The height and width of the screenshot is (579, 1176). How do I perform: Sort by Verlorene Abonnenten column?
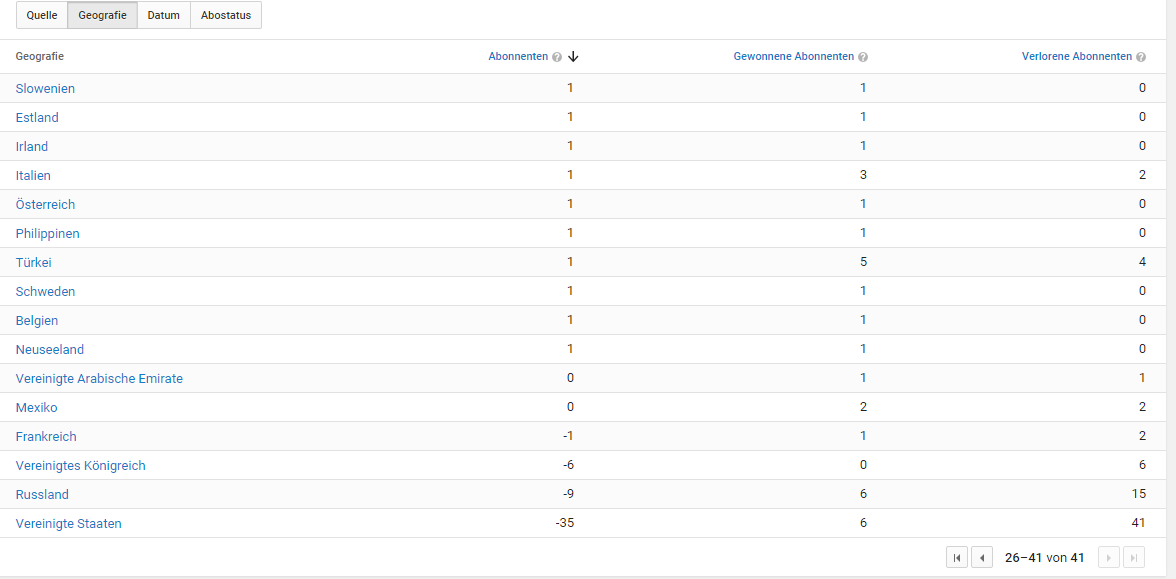click(1076, 57)
